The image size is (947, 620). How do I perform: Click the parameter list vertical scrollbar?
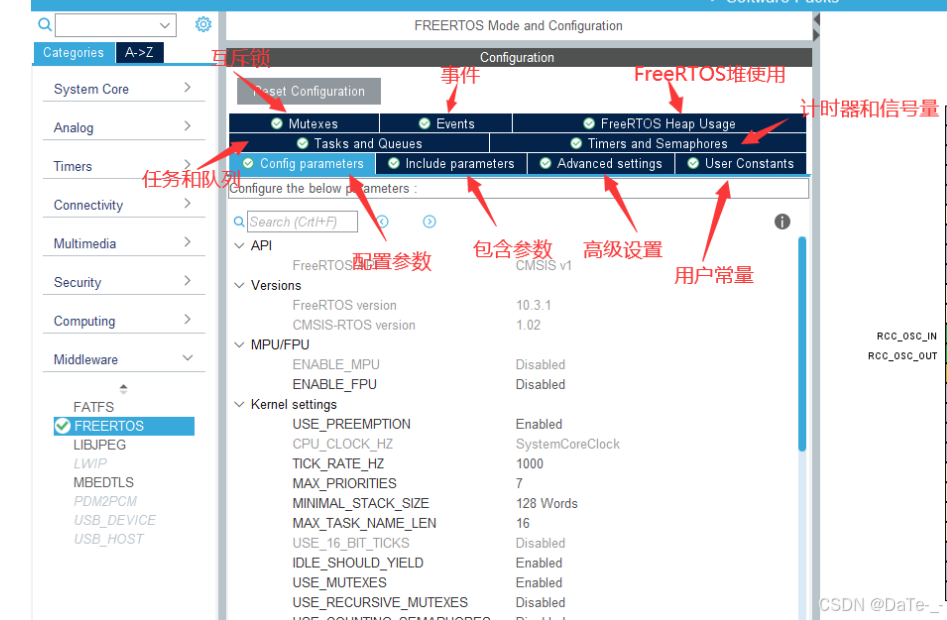click(x=802, y=344)
